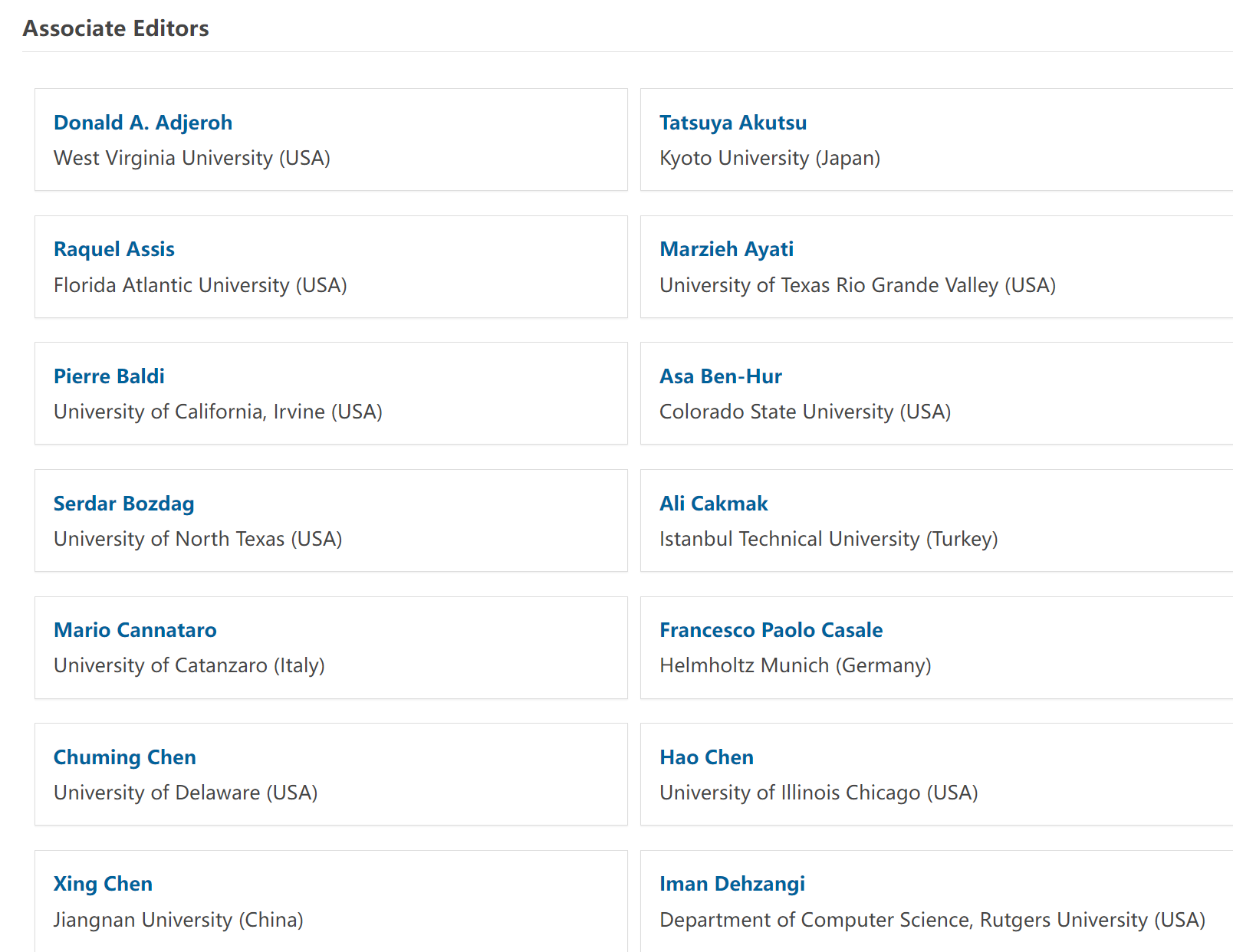Click the Asa Ben-Hur name
The image size is (1233, 952).
(x=720, y=376)
